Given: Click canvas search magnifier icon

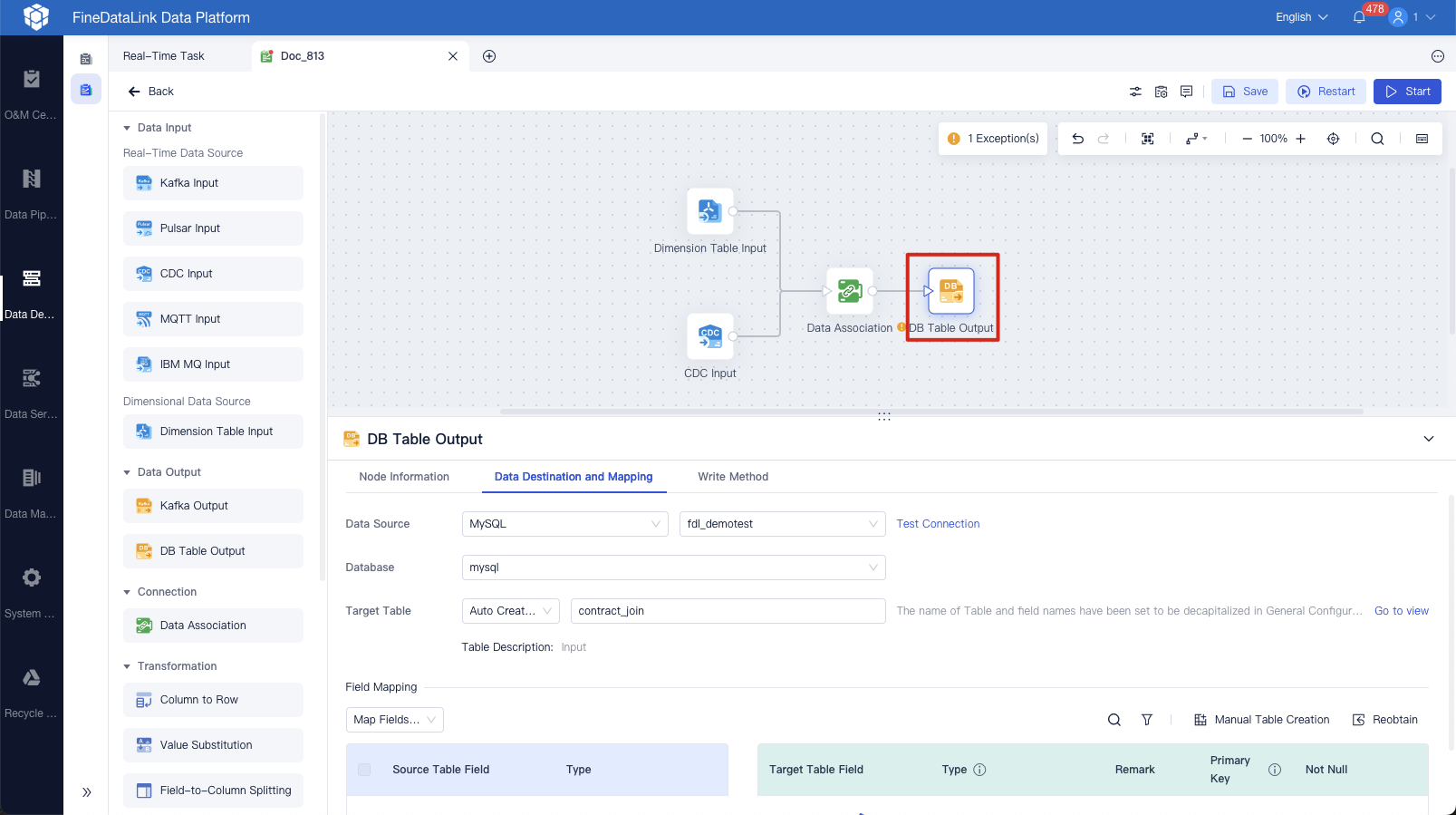Looking at the screenshot, I should (1377, 139).
